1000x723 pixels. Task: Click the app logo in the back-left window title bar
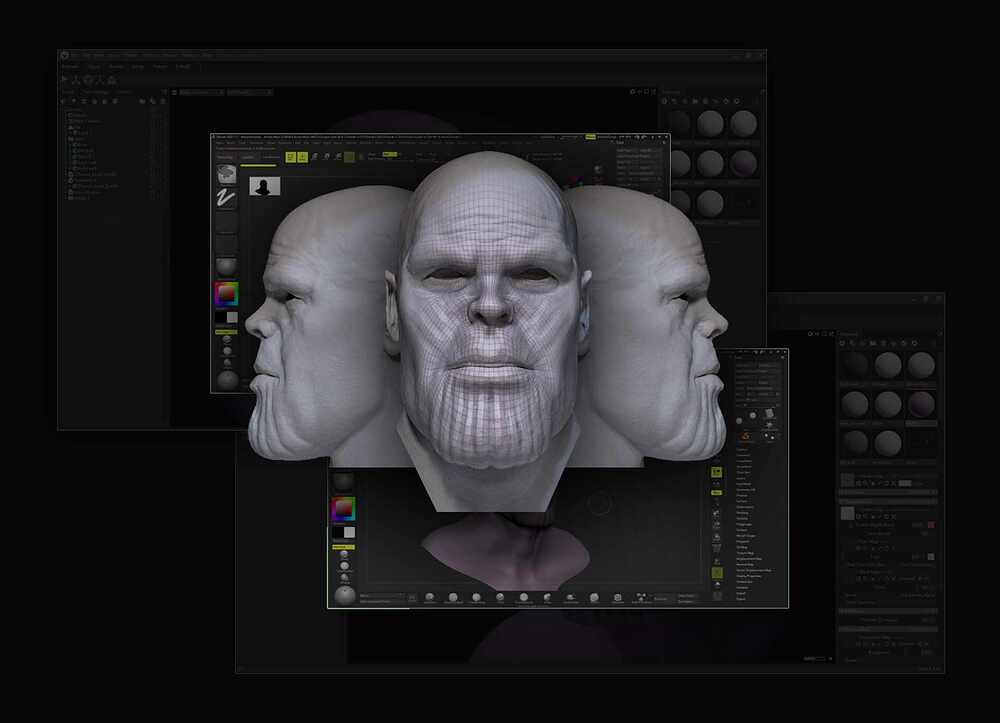[x=64, y=55]
